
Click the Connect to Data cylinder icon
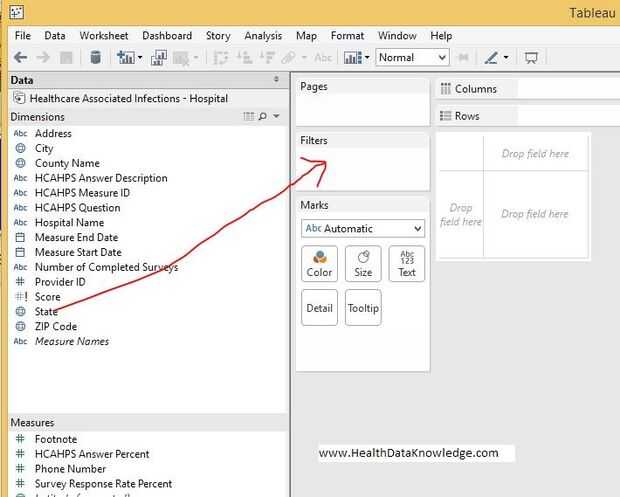click(x=95, y=57)
